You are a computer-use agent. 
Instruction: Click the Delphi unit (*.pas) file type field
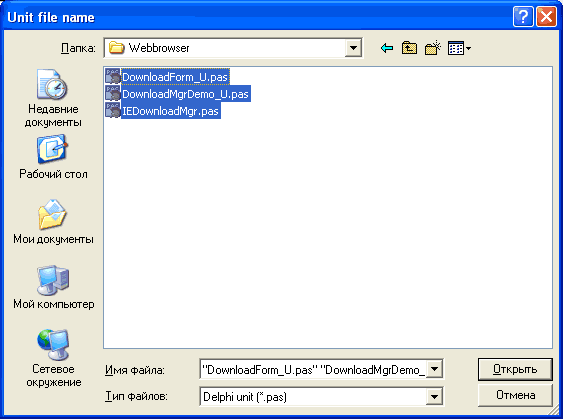(x=321, y=397)
